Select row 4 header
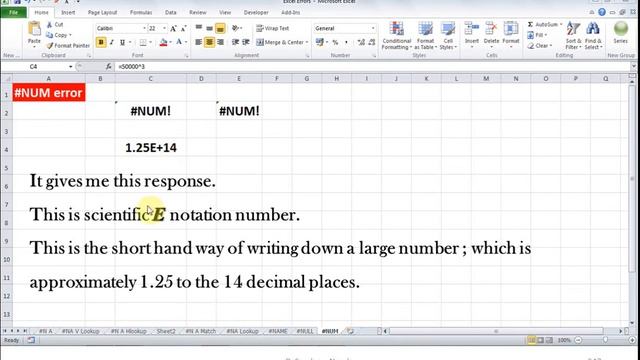This screenshot has width=640, height=360. pyautogui.click(x=6, y=150)
